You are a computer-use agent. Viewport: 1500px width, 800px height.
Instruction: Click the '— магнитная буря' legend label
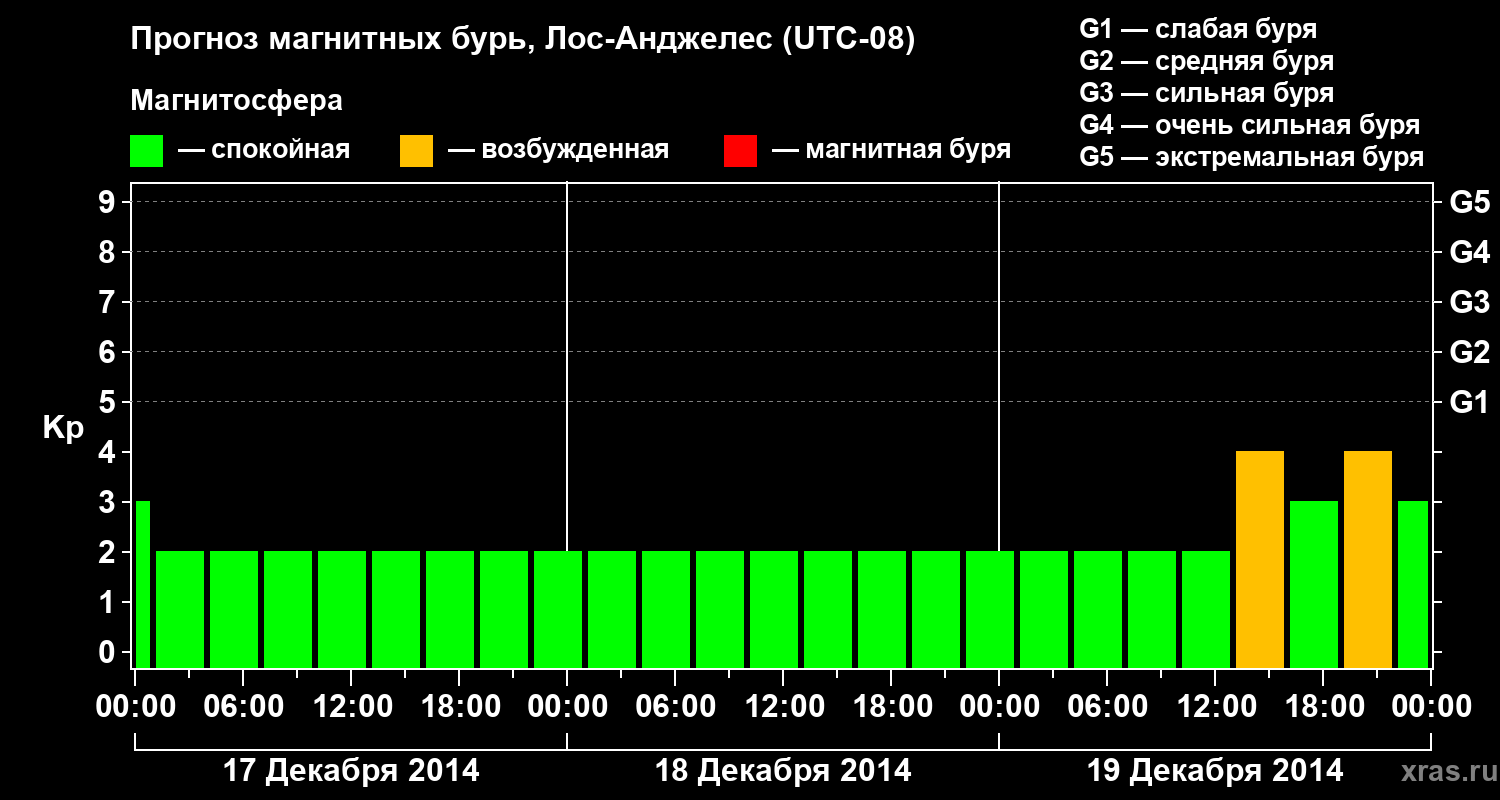[x=891, y=150]
